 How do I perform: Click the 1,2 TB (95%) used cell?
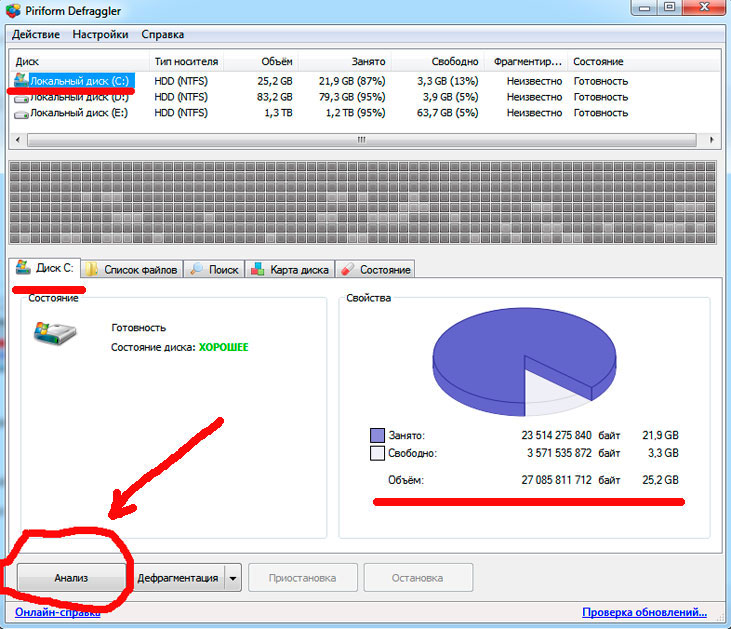pyautogui.click(x=355, y=113)
